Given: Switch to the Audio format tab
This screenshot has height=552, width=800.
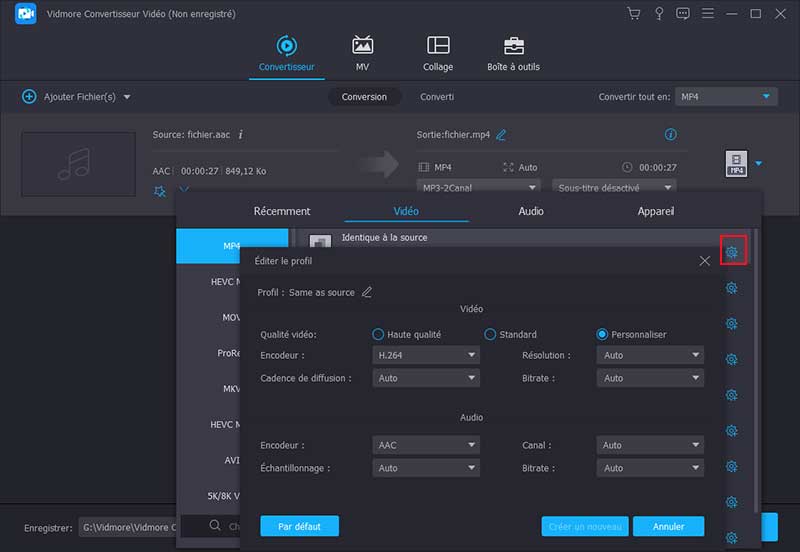Looking at the screenshot, I should pos(530,211).
